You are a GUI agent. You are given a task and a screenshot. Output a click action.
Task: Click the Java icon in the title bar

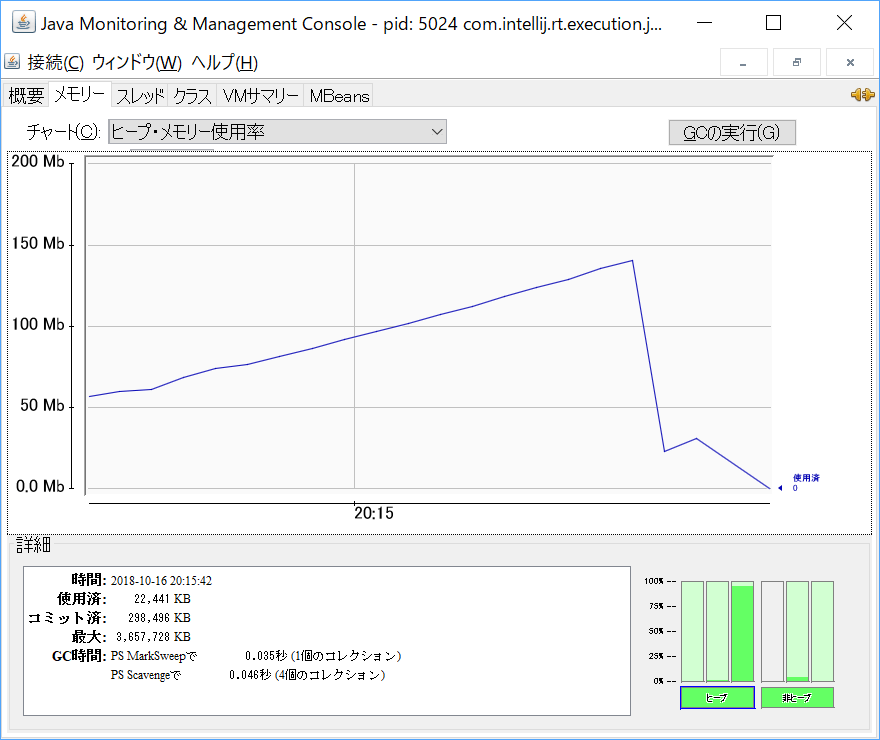point(22,23)
